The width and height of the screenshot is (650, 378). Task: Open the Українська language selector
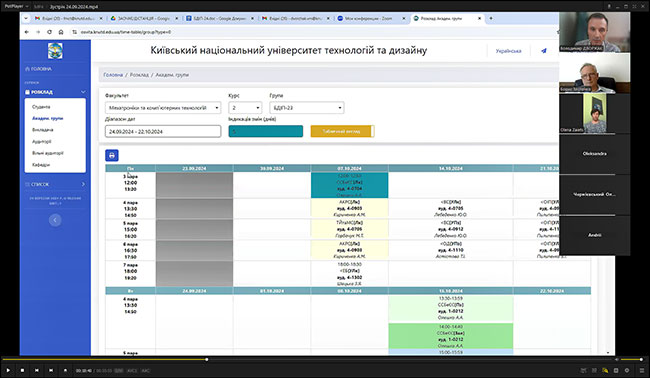click(508, 51)
